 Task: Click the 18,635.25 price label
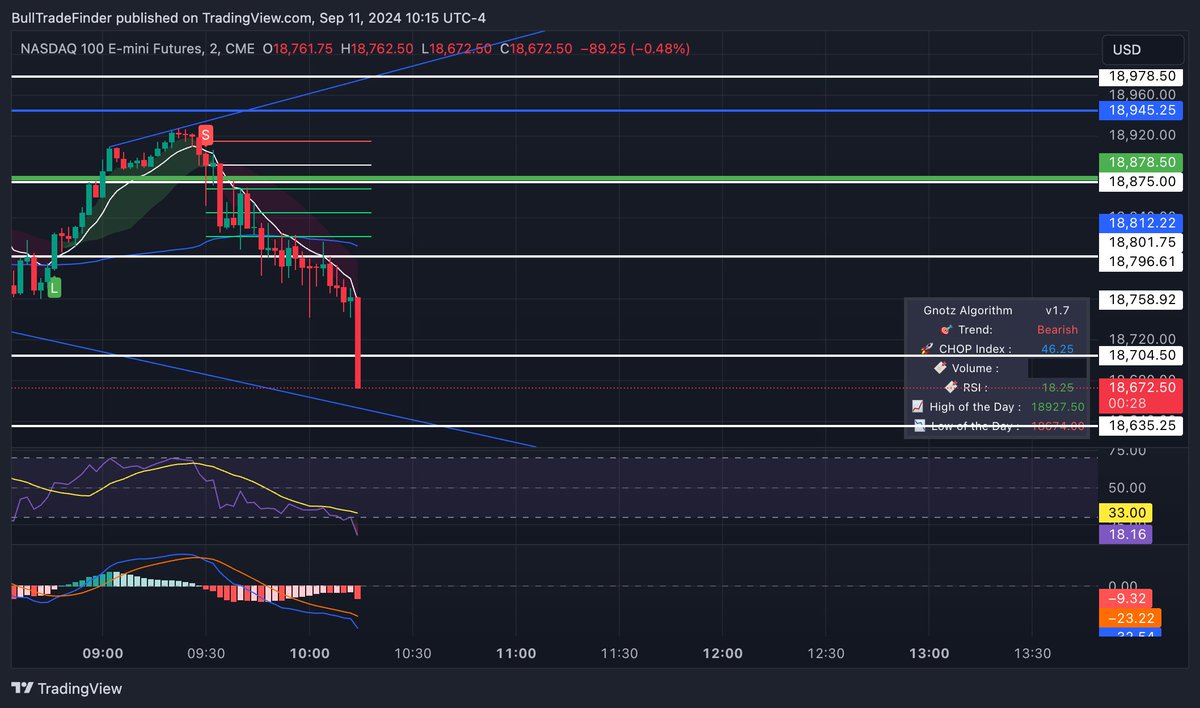1141,425
